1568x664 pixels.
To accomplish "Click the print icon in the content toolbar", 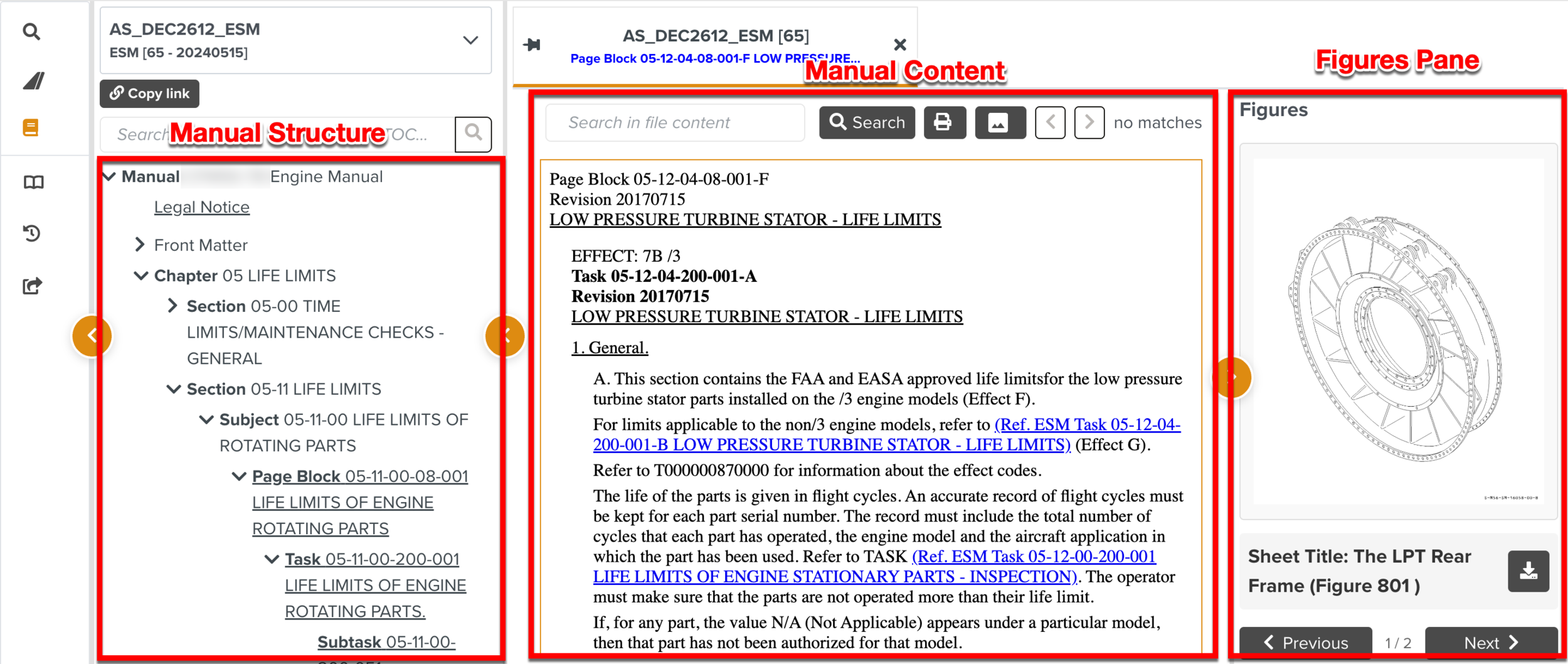I will point(945,122).
